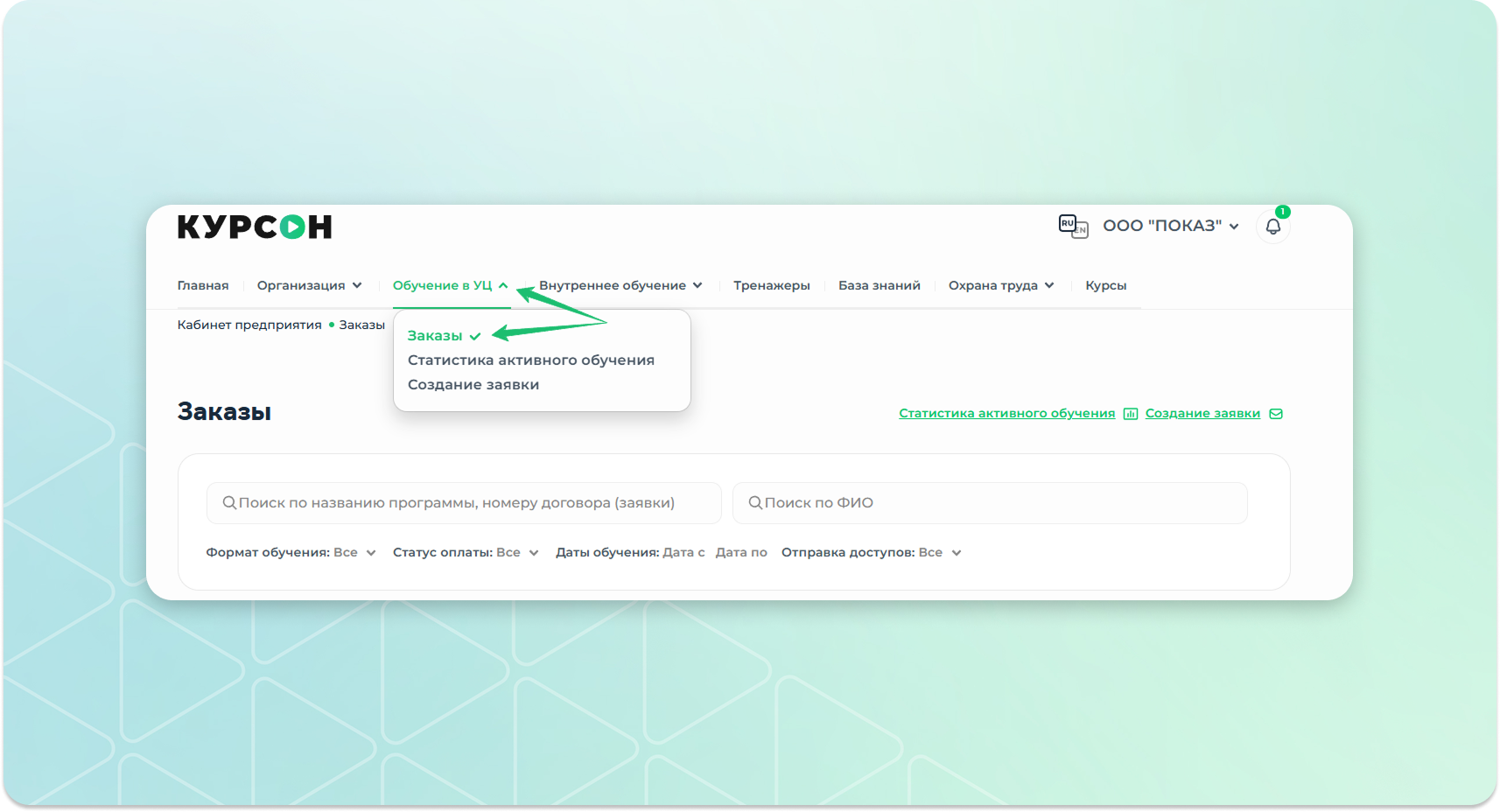Click the chart icon beside Статистика активного обучения

pos(1130,414)
